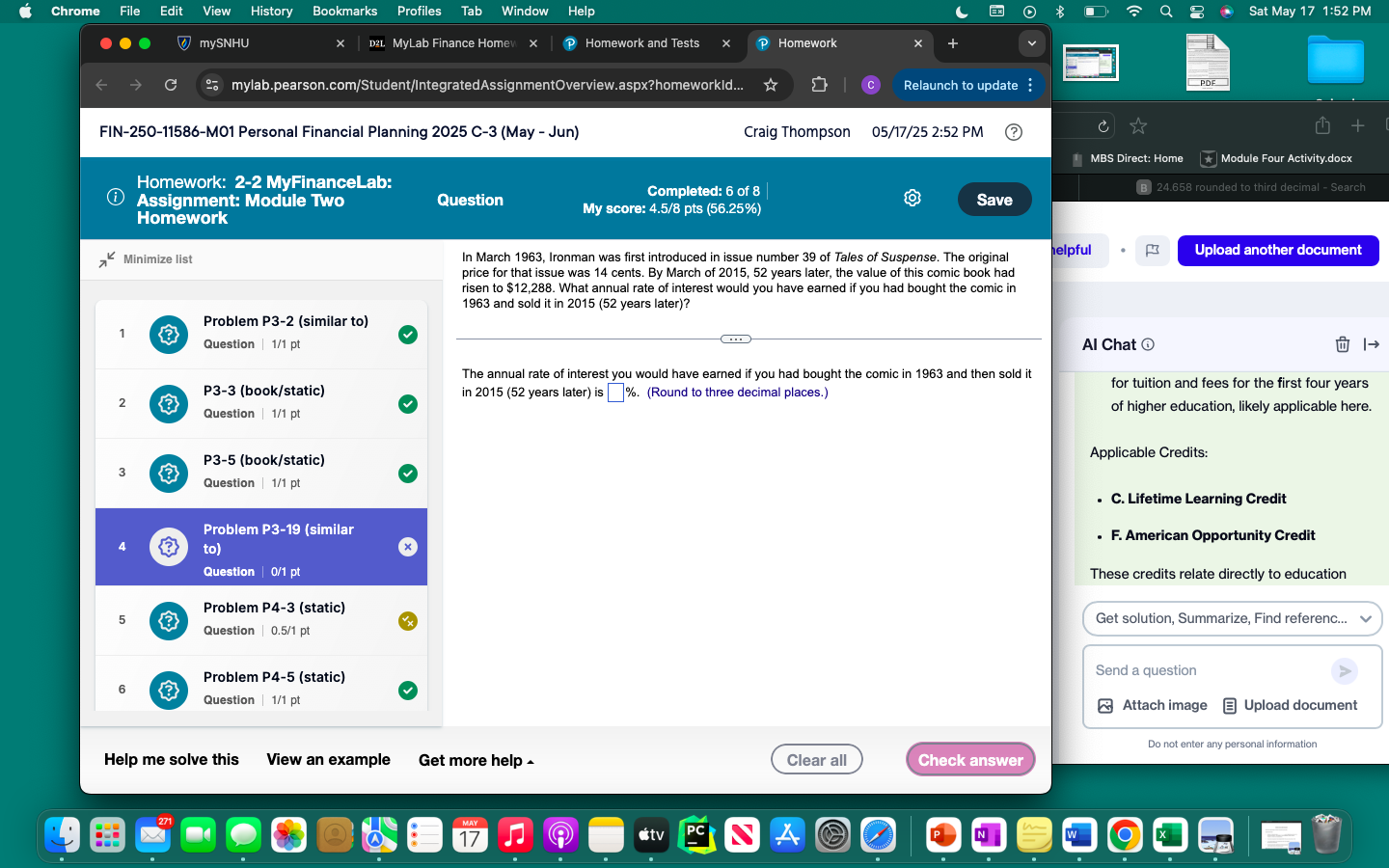Click Upload document below the question box
The height and width of the screenshot is (868, 1389).
pos(1290,705)
